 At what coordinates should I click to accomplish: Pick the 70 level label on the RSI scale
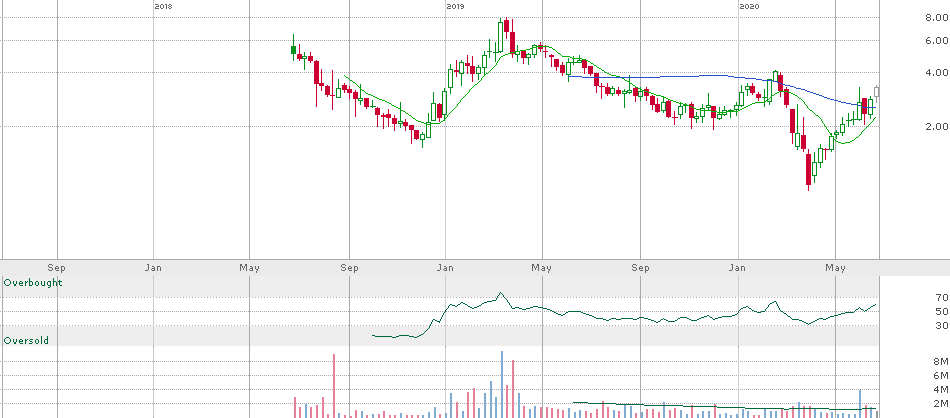(x=942, y=297)
